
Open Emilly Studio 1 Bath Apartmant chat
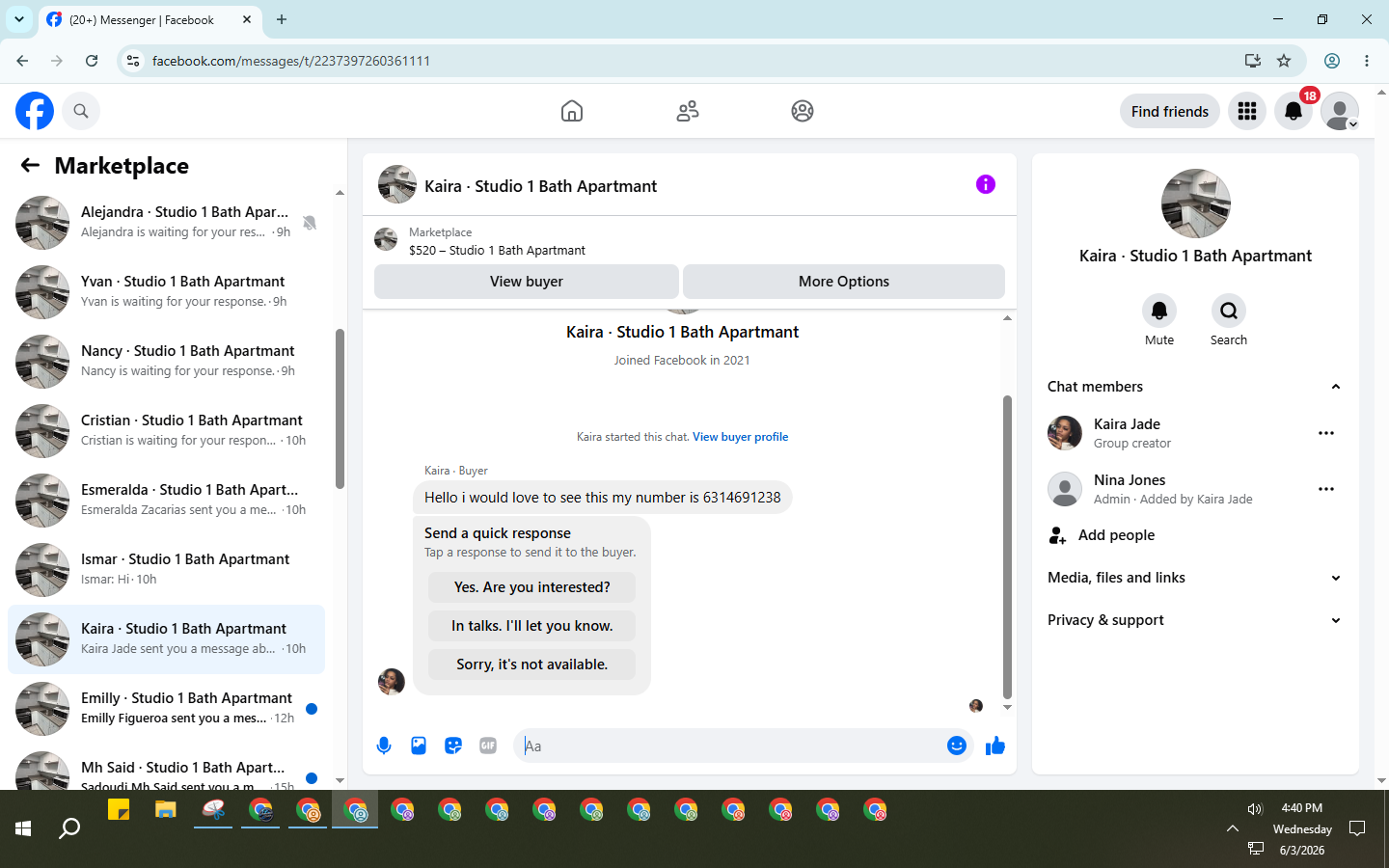[166, 709]
